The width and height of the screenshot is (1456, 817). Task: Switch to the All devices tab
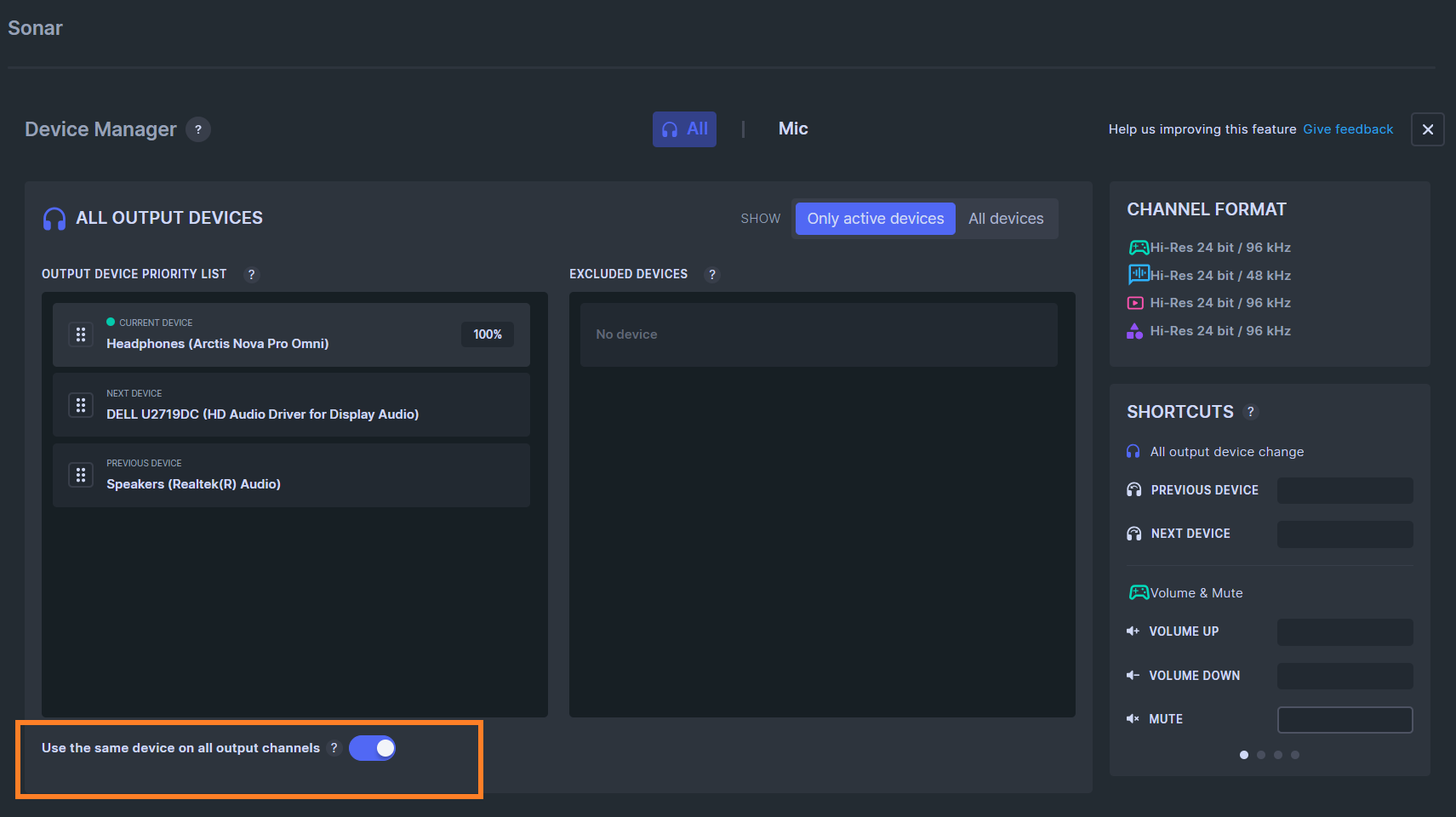(684, 129)
